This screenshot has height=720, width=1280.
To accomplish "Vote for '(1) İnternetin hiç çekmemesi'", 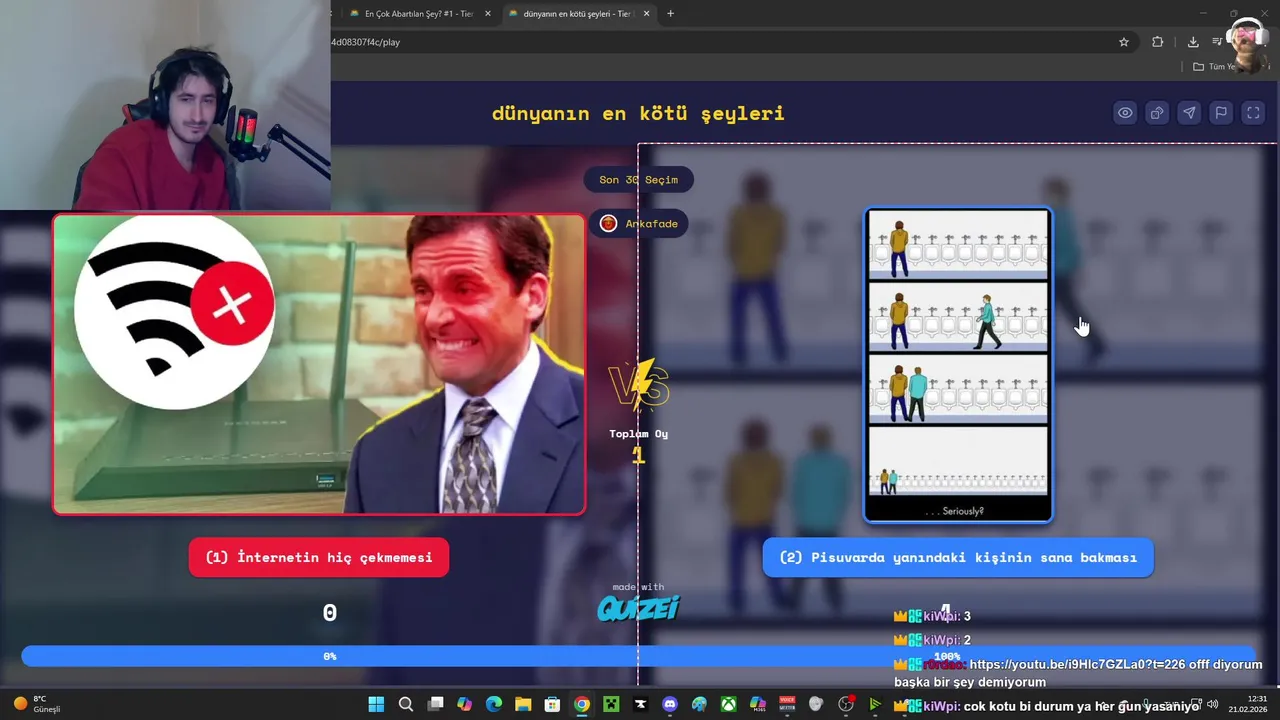I will point(319,557).
